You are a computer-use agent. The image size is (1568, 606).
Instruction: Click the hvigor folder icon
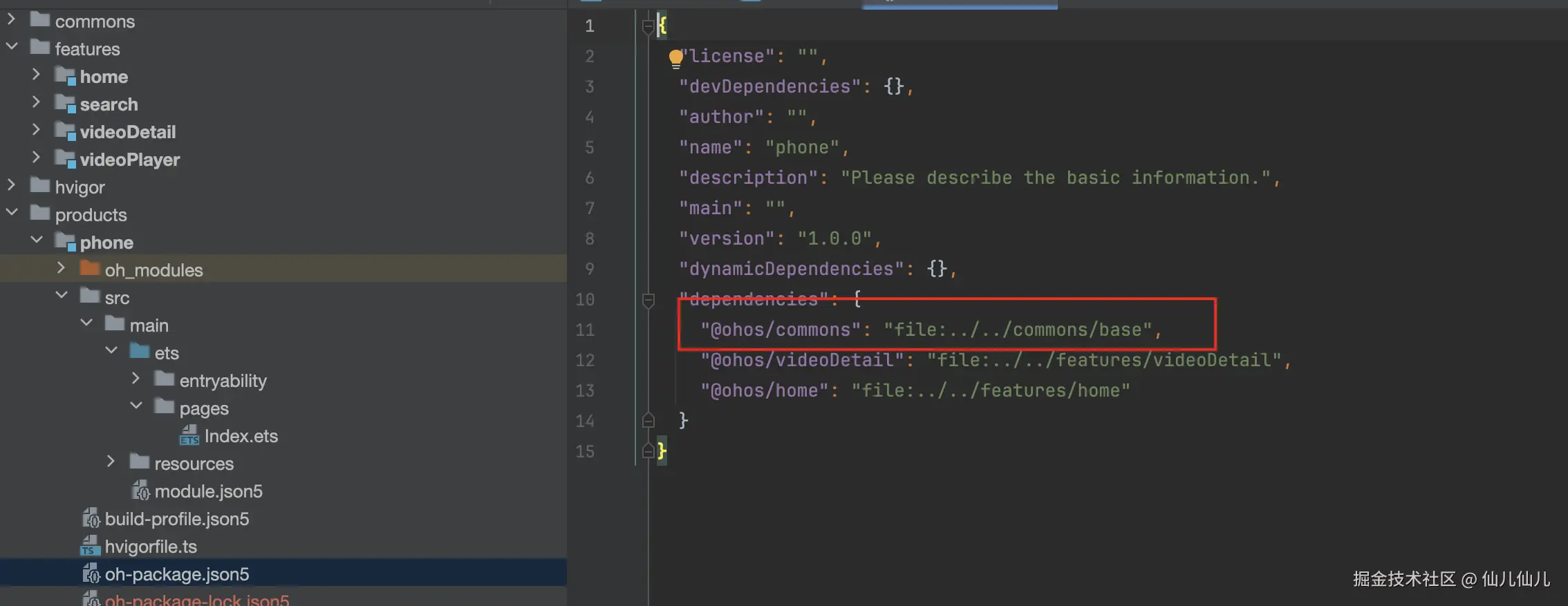(40, 186)
